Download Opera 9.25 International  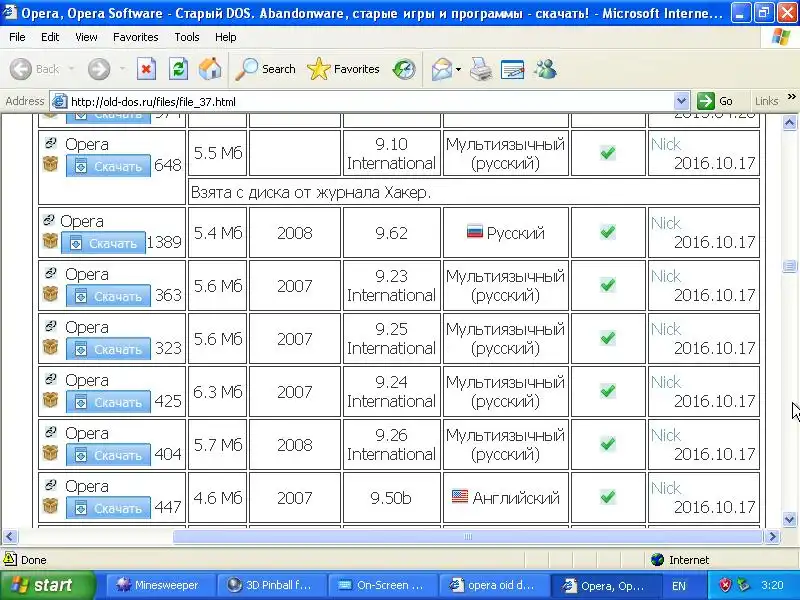coord(108,349)
